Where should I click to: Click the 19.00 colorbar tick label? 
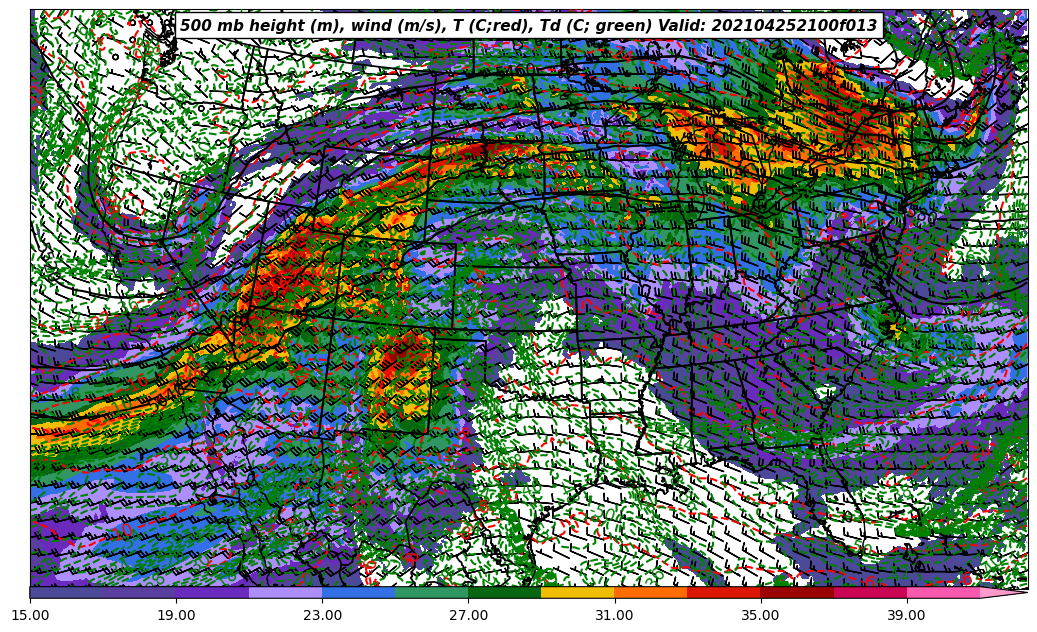176,616
